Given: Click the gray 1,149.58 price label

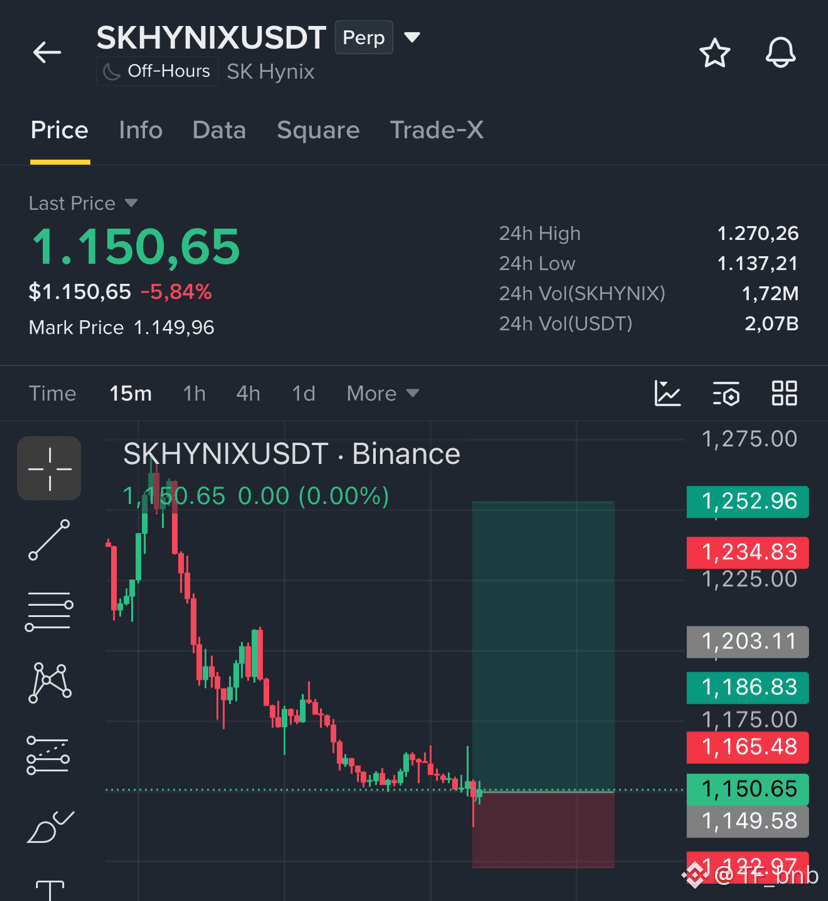Looking at the screenshot, I should pos(748,822).
